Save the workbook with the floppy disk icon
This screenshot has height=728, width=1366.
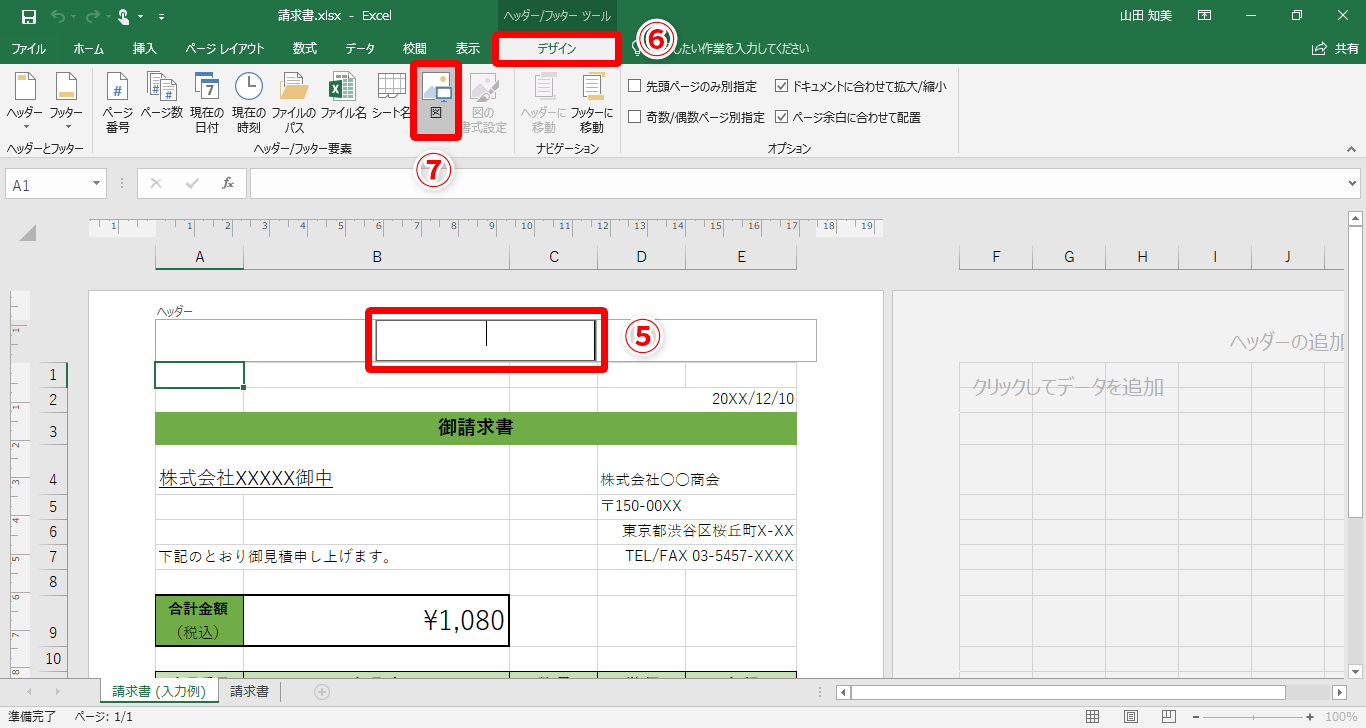28,16
